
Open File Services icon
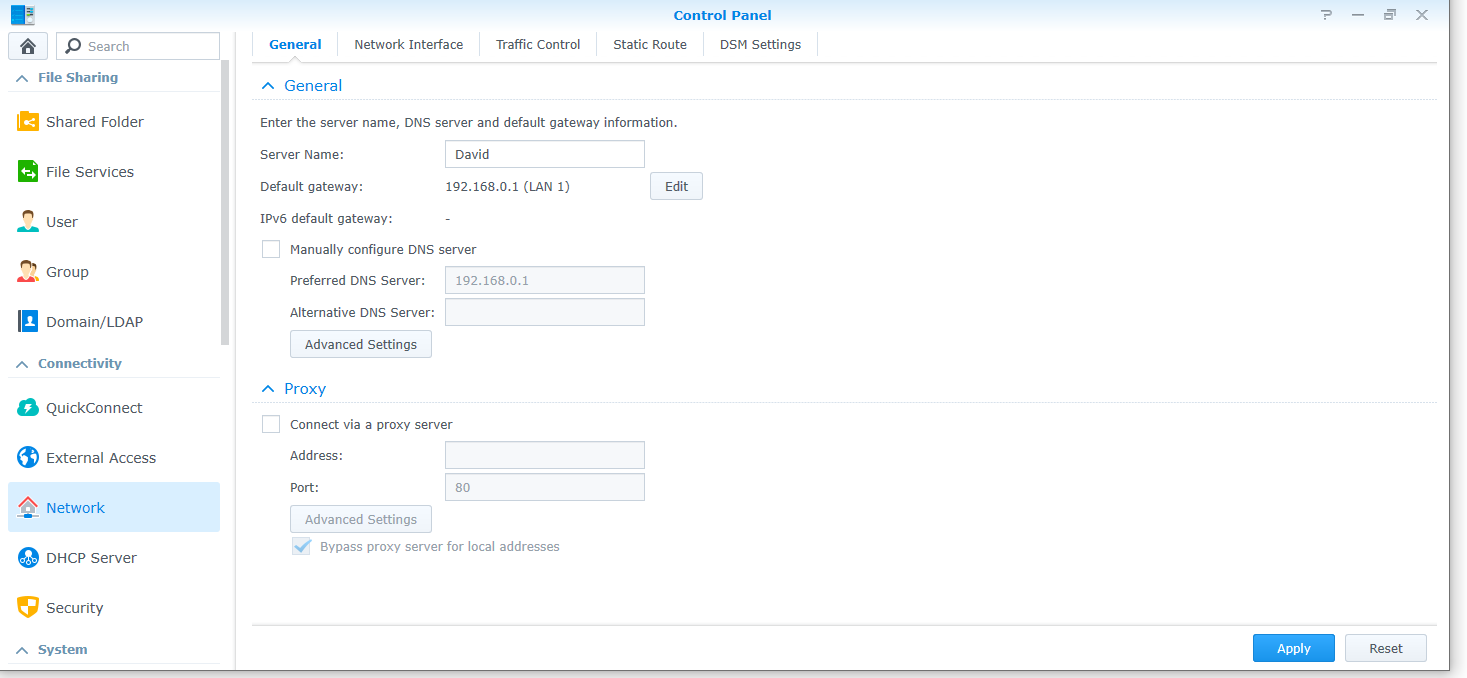point(28,172)
